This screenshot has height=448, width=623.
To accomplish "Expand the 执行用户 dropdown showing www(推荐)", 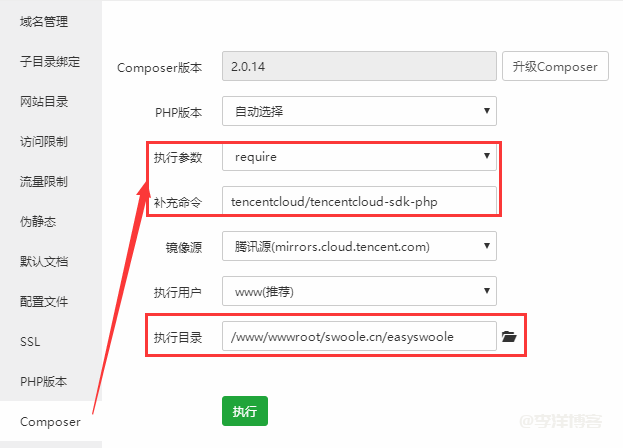I will pos(359,292).
